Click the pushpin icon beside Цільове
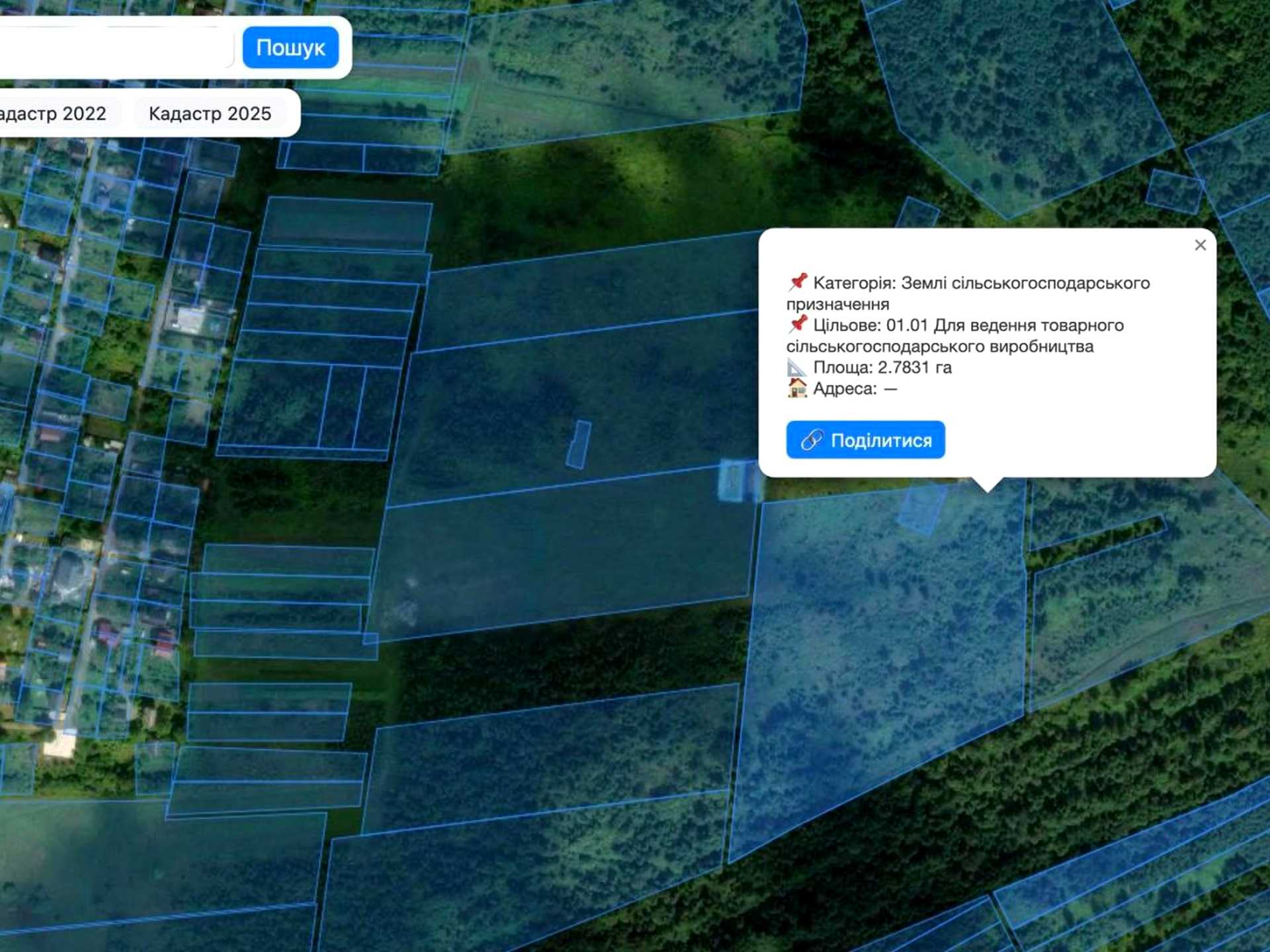The height and width of the screenshot is (952, 1270). (x=798, y=324)
